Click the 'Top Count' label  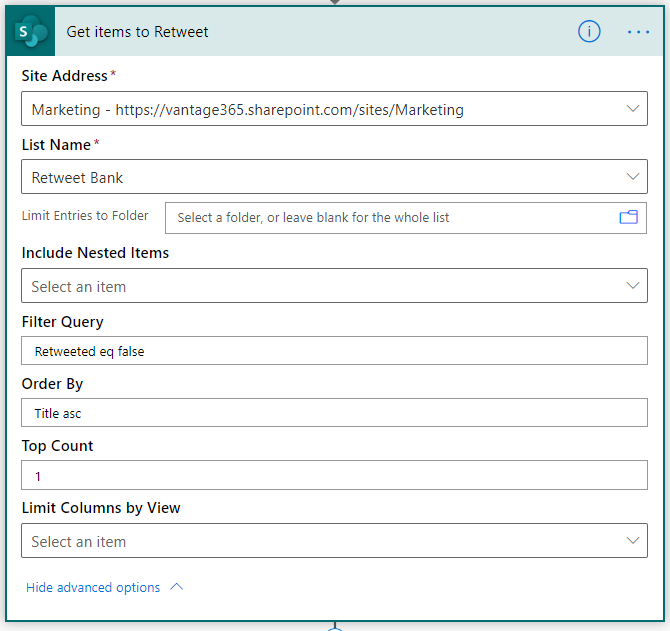(x=57, y=446)
